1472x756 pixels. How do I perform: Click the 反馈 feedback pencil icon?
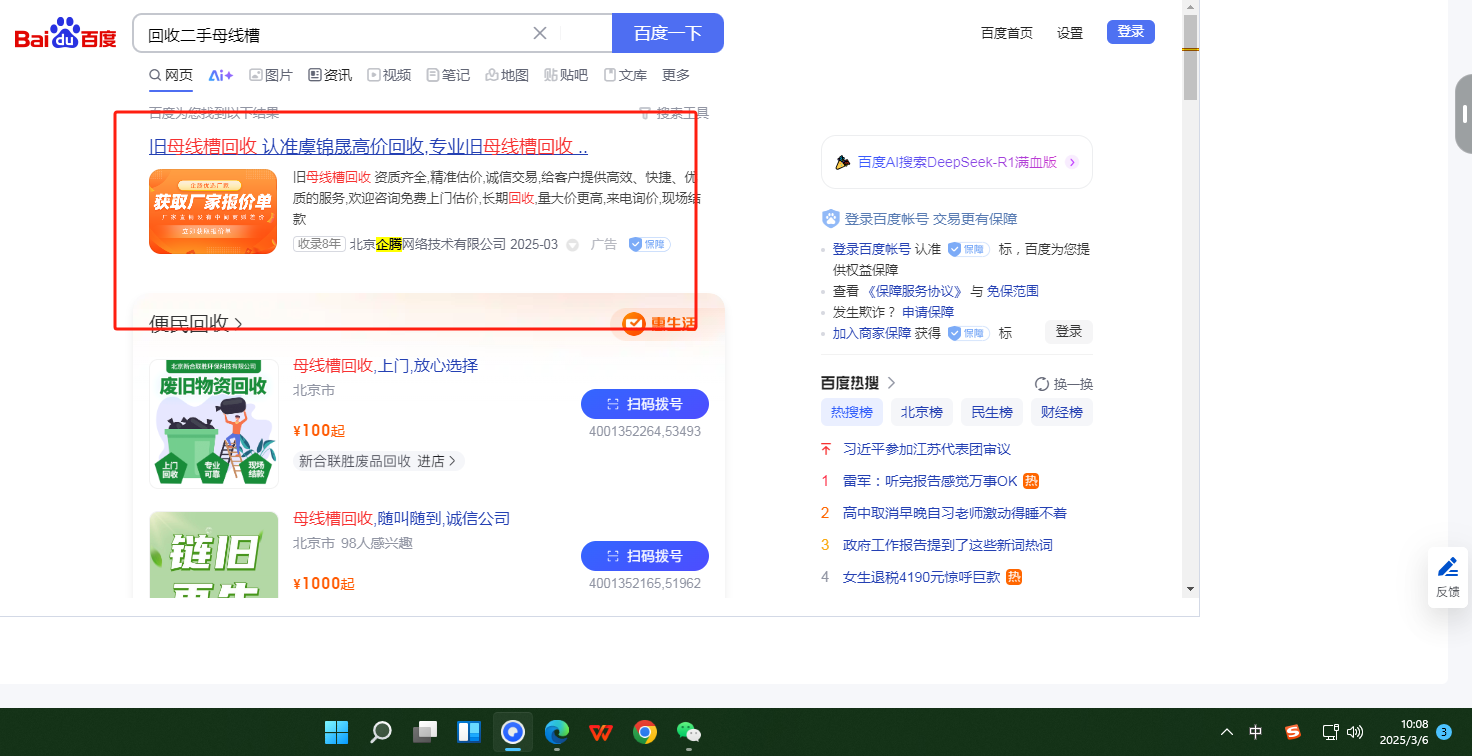1447,568
